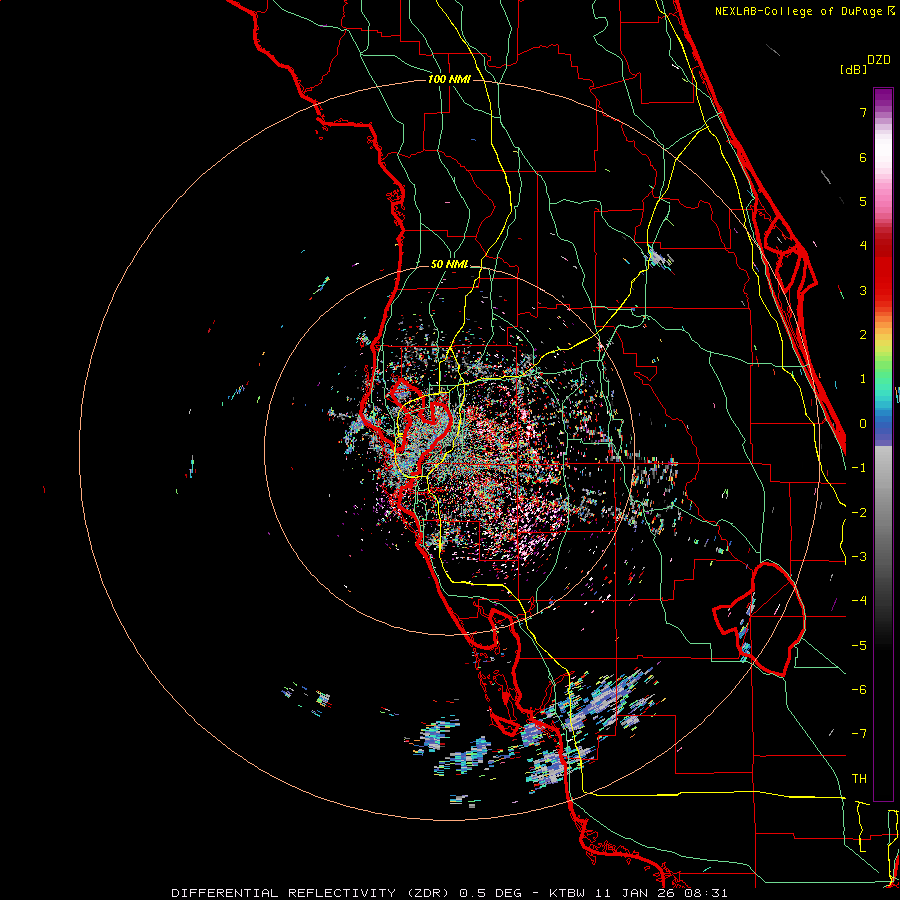
Task: Select the -4 value on the color scale
Action: pos(859,601)
